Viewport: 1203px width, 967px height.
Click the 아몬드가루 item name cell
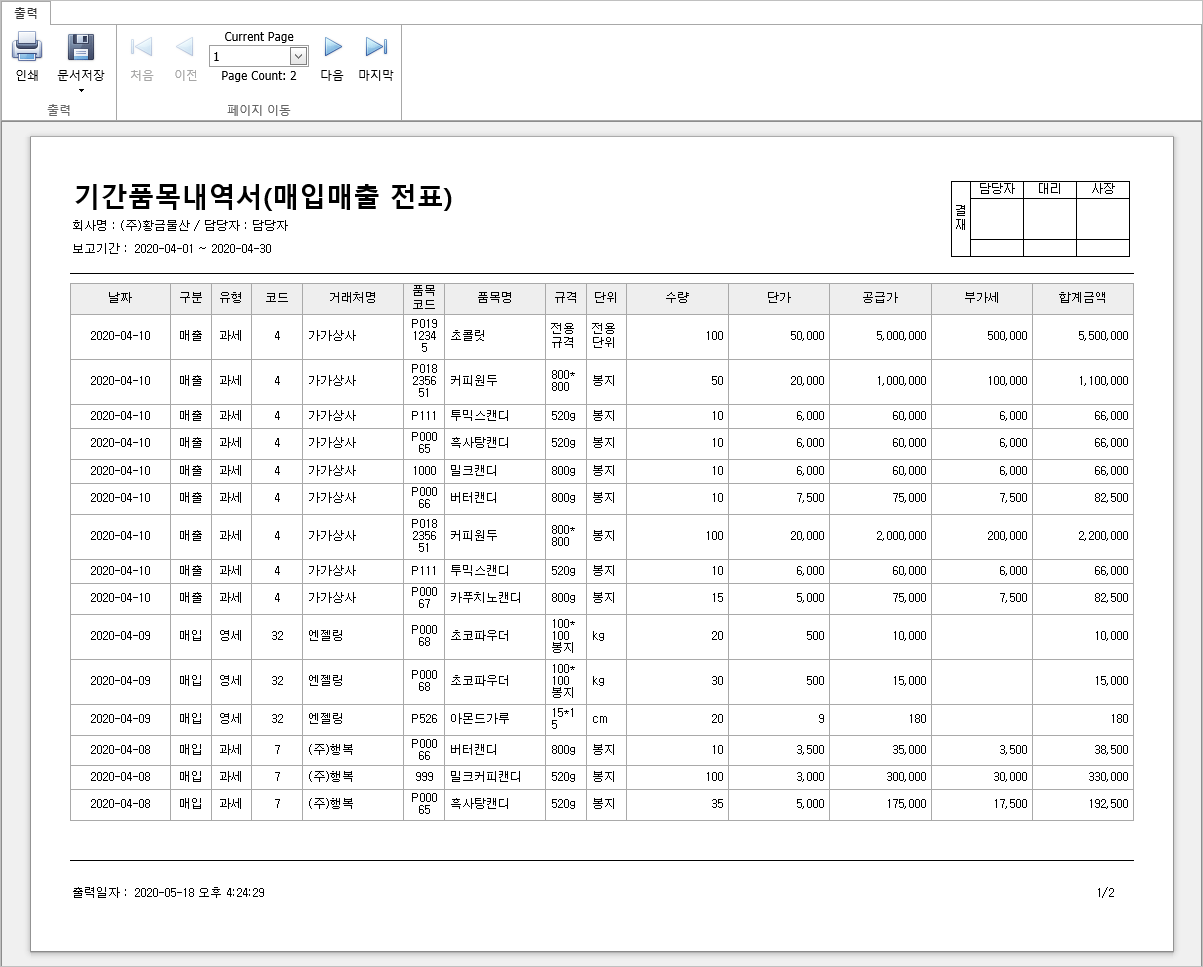pyautogui.click(x=495, y=719)
